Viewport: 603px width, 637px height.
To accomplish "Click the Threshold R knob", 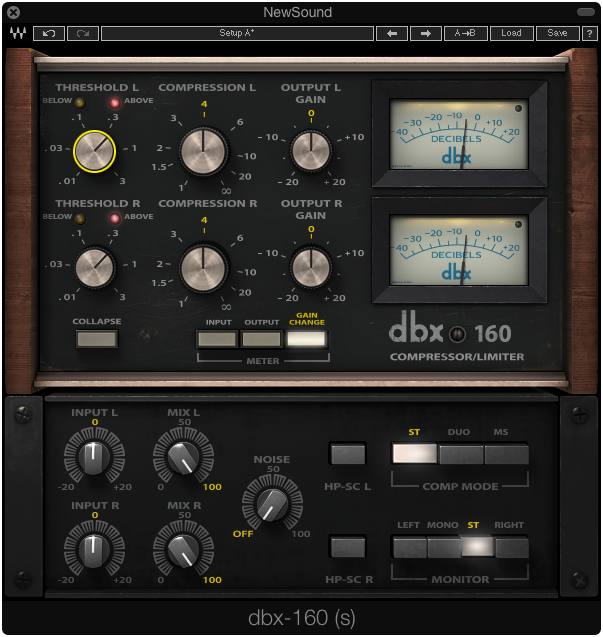I will pyautogui.click(x=94, y=268).
